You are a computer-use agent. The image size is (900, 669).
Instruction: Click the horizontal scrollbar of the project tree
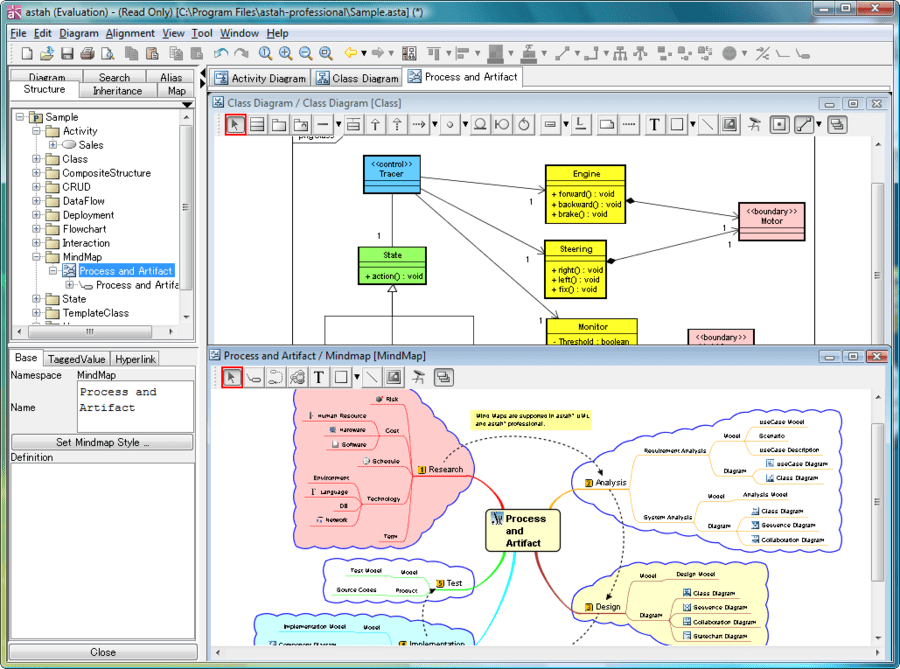coord(90,332)
